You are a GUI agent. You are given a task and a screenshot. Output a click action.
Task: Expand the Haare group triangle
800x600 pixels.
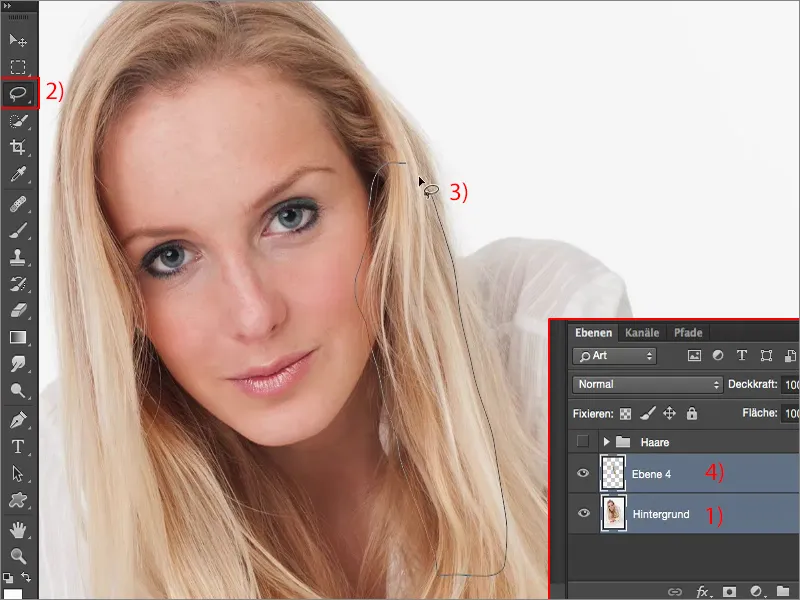[x=606, y=442]
